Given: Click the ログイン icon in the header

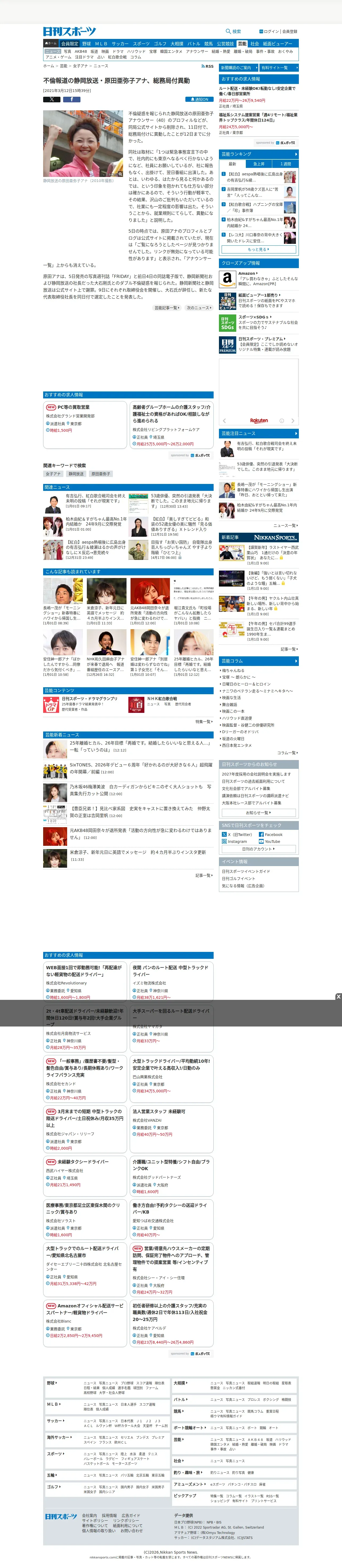Looking at the screenshot, I should coord(260,31).
